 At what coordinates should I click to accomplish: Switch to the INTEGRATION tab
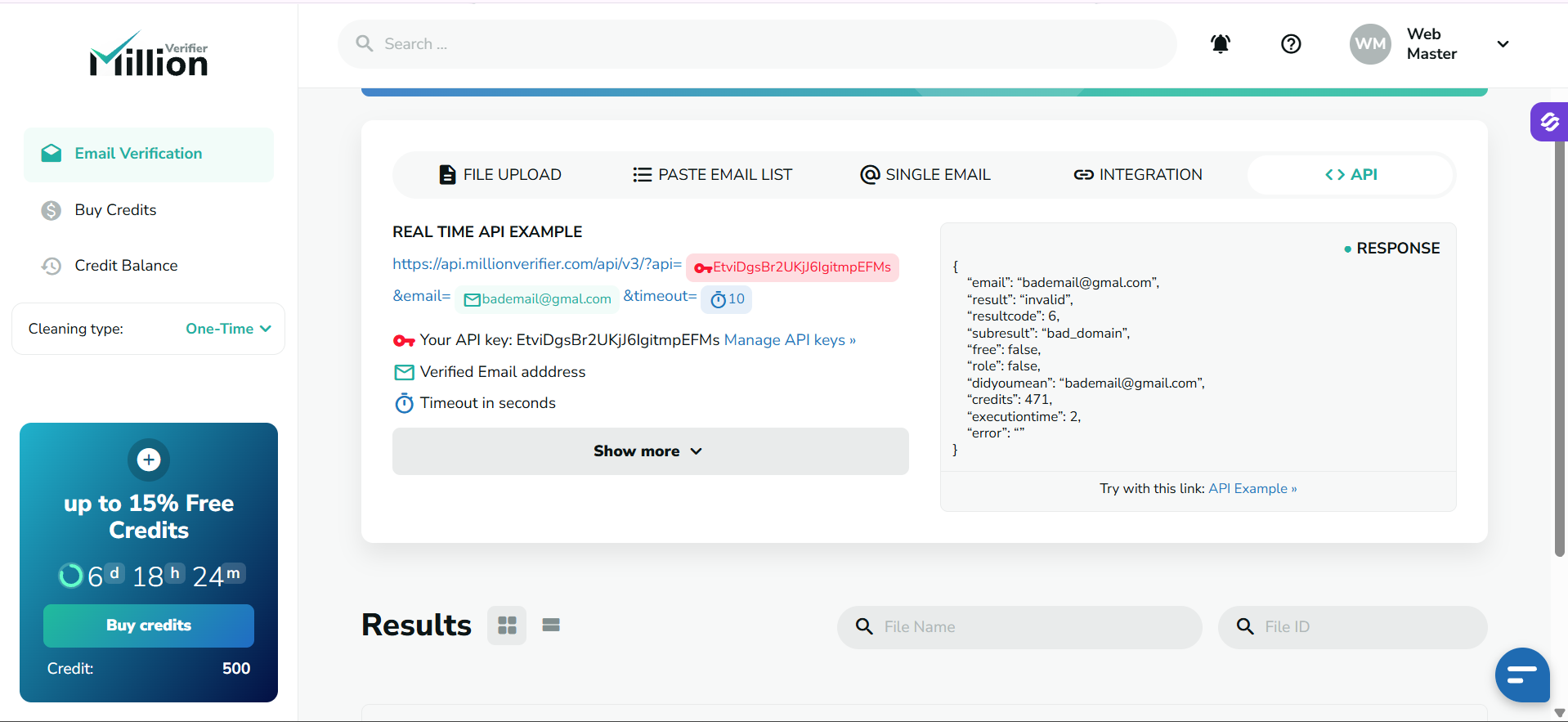1138,175
